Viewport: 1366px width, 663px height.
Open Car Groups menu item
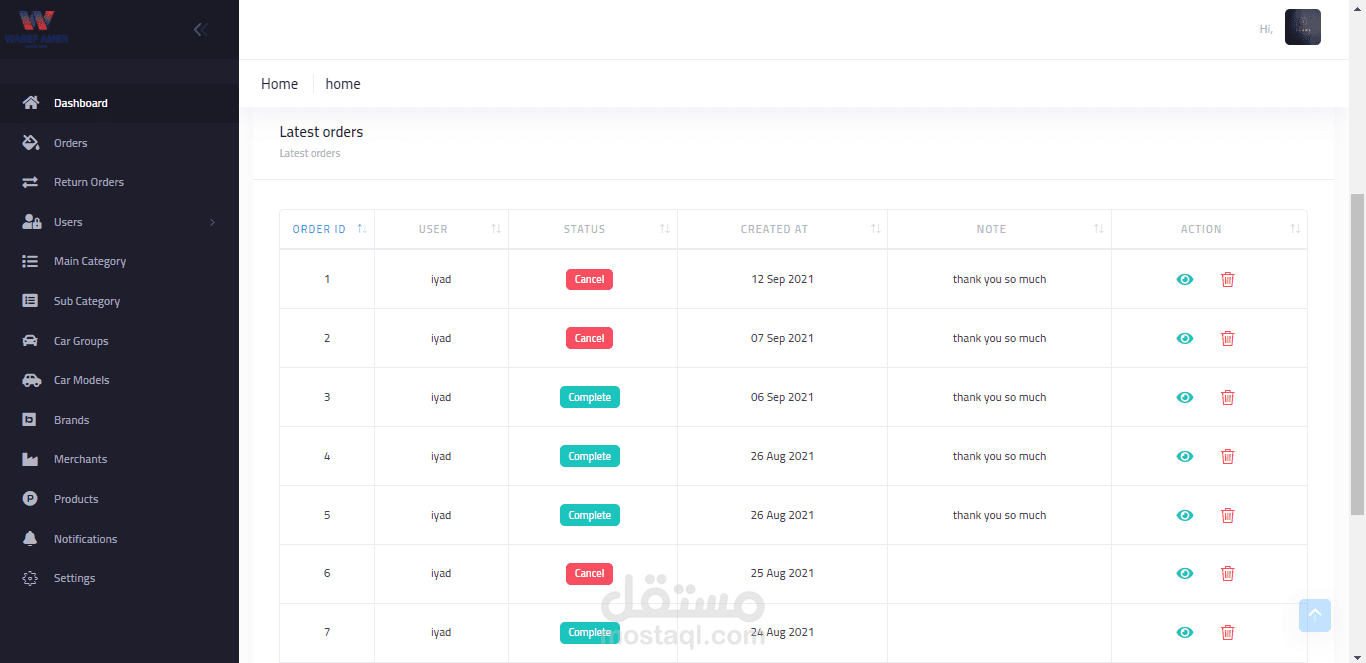[119, 341]
